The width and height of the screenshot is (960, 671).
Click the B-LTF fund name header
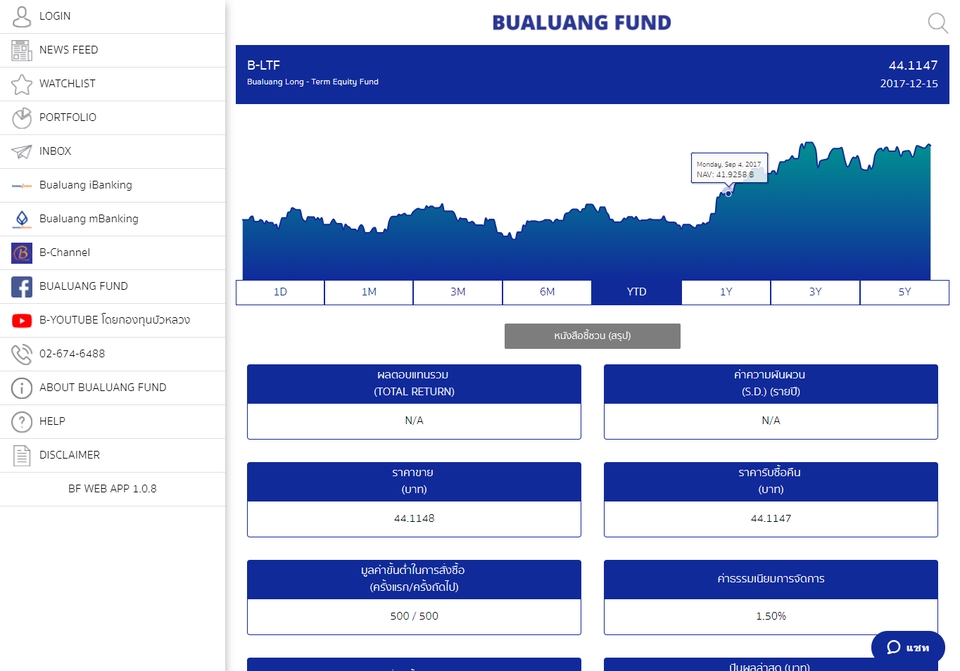(x=263, y=66)
